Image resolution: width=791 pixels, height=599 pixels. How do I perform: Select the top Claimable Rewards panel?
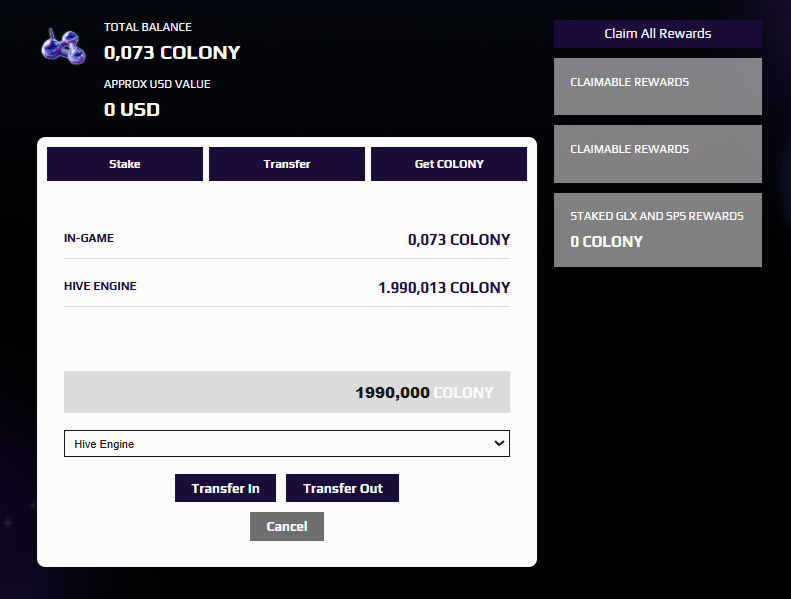click(x=658, y=87)
